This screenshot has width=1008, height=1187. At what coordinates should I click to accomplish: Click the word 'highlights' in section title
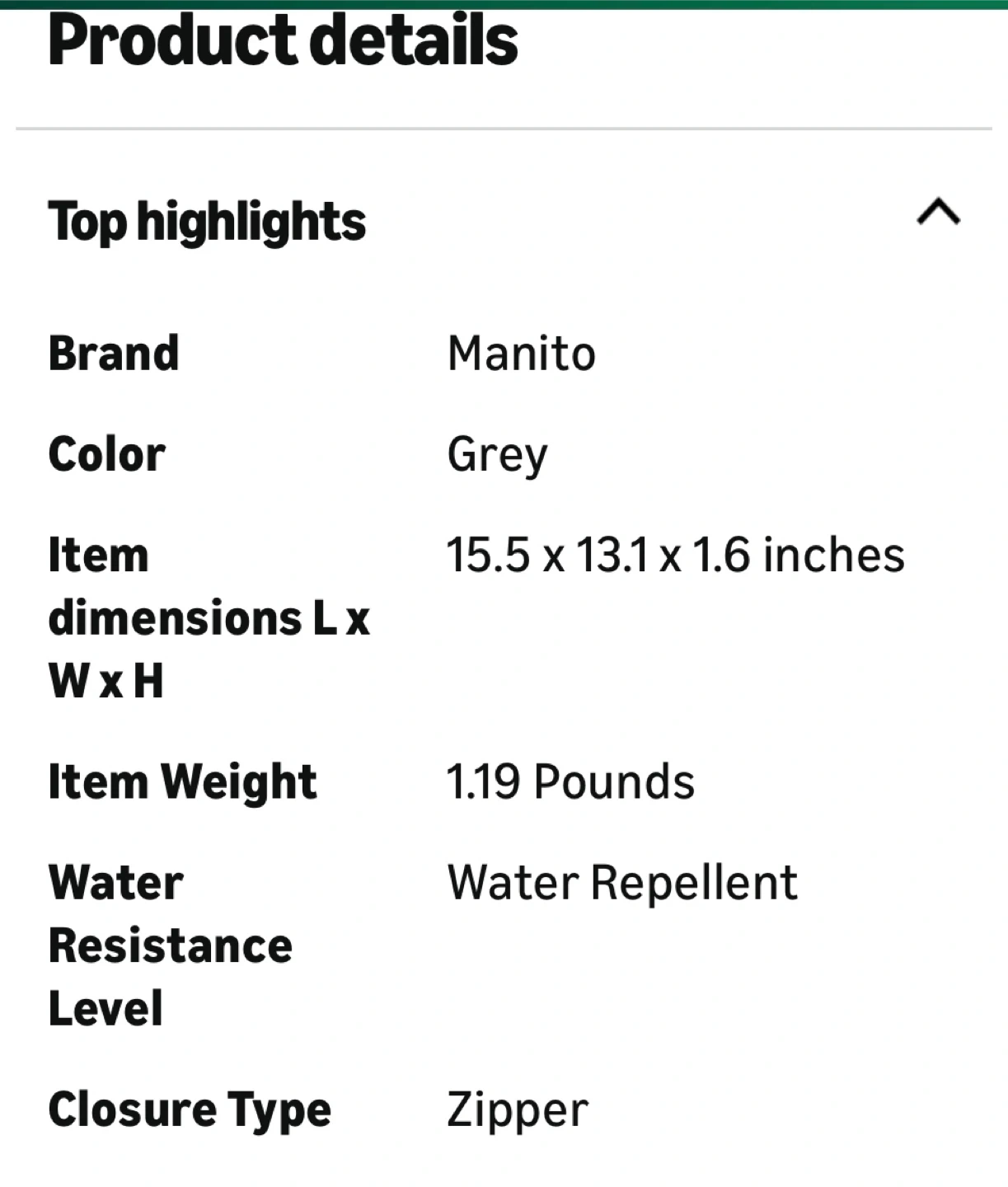point(251,222)
